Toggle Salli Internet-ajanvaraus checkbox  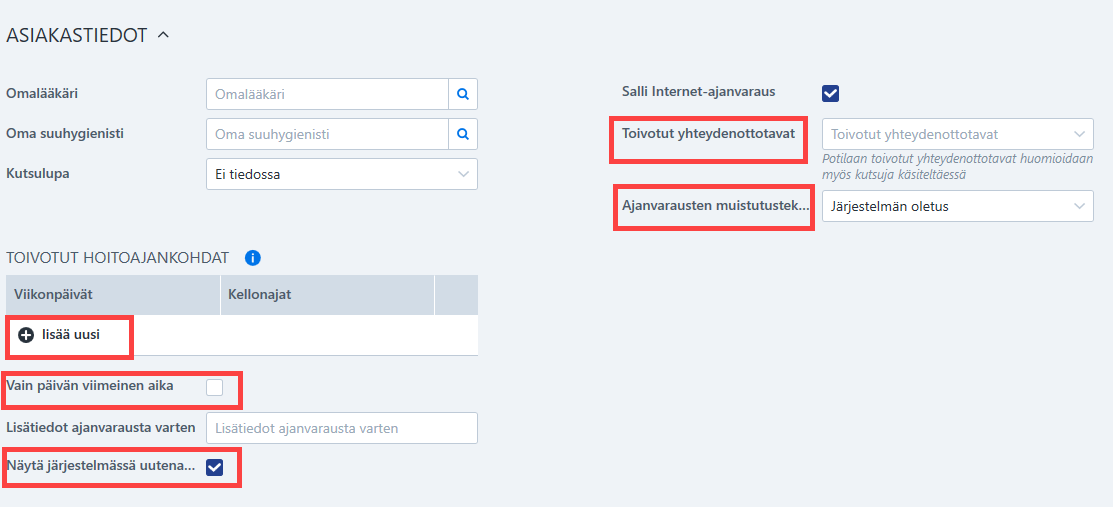pos(830,93)
